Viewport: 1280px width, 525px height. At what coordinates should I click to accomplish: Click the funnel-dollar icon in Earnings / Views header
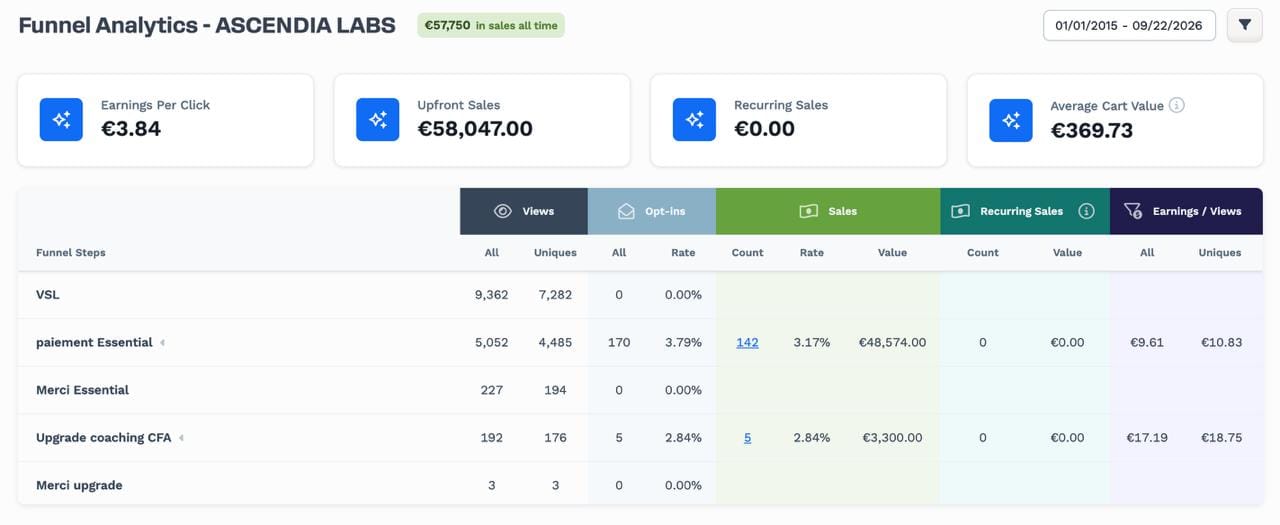coord(1133,211)
